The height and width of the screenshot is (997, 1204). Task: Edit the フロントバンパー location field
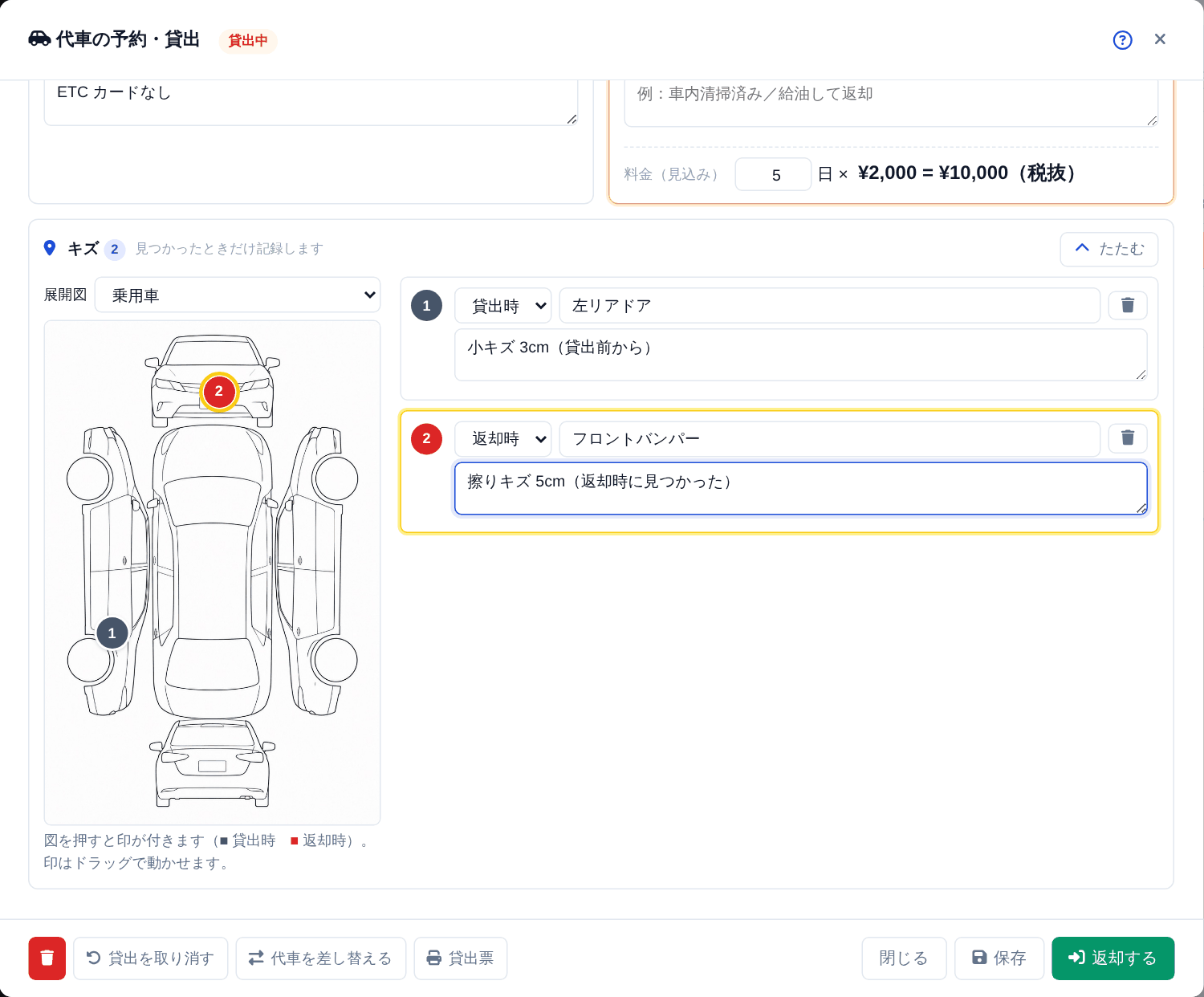pos(830,439)
